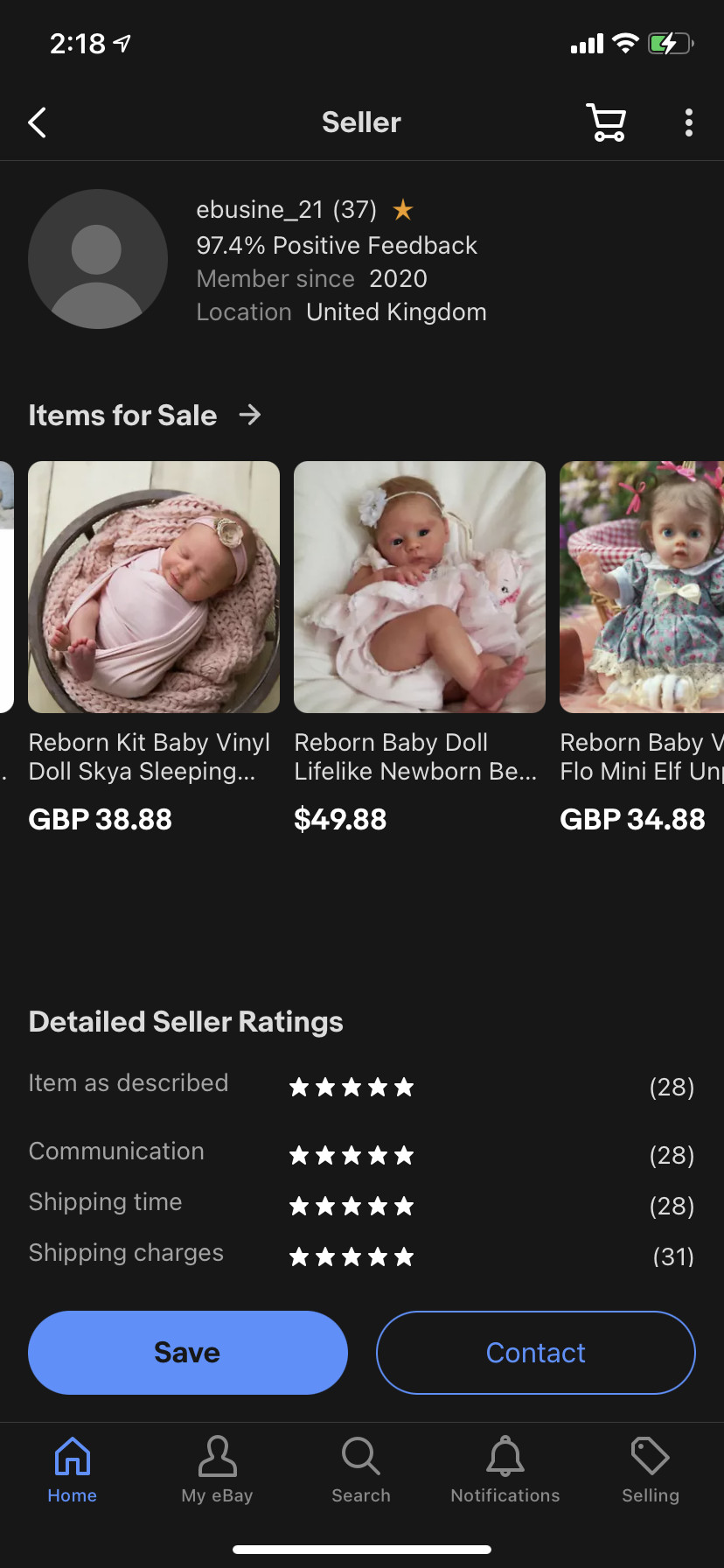Open the Lifelike Newborn doll thumbnail
The height and width of the screenshot is (1568, 724).
pyautogui.click(x=420, y=586)
